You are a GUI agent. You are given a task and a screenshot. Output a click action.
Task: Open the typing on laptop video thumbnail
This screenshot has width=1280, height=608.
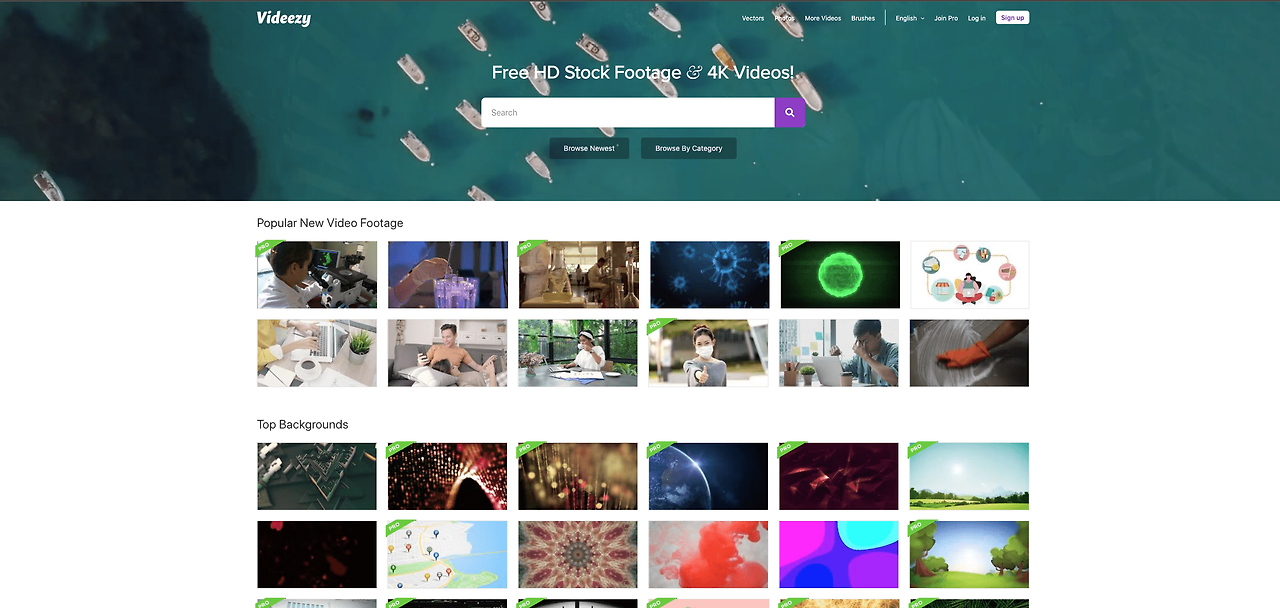click(x=317, y=353)
